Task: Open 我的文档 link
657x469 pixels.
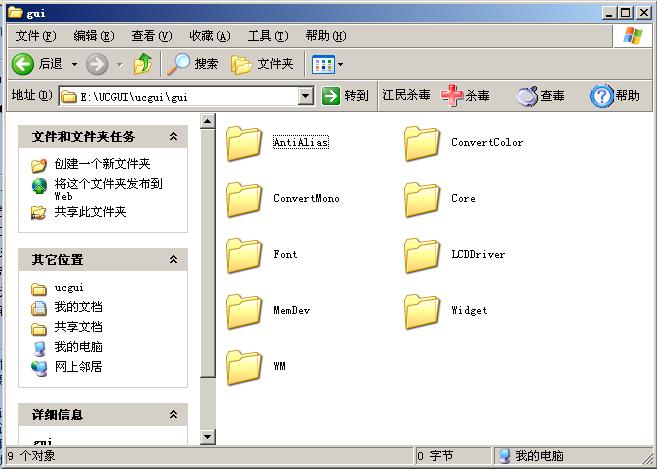Action: tap(78, 307)
